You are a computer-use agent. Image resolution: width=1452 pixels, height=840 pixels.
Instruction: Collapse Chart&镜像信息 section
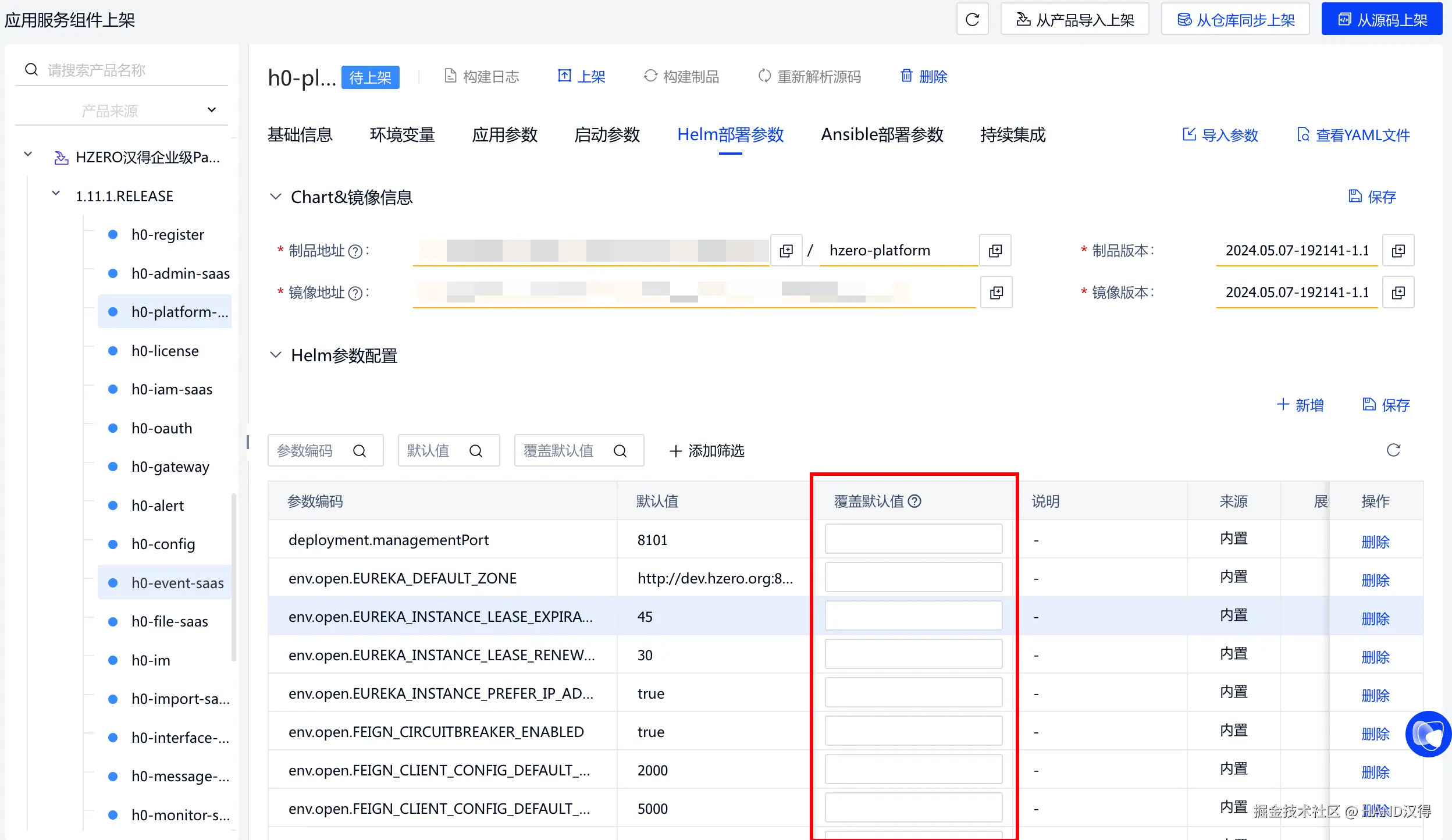[x=276, y=197]
